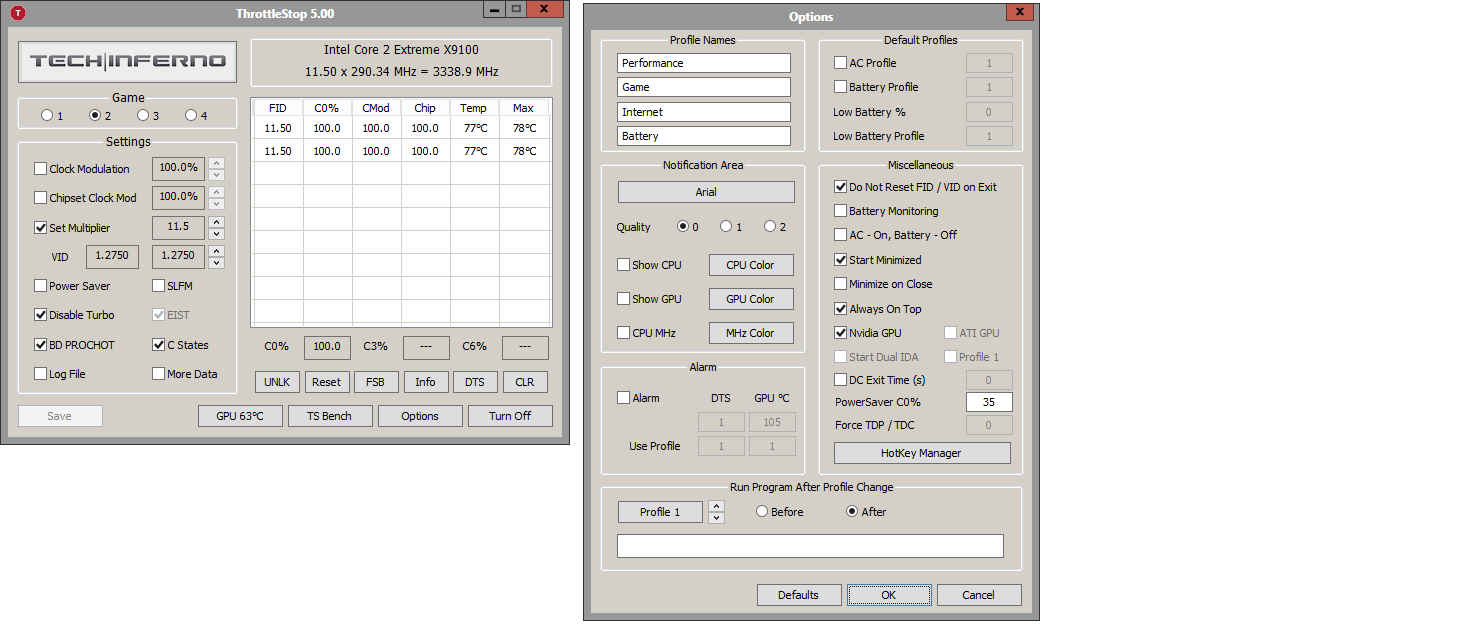Image resolution: width=1469 pixels, height=626 pixels.
Task: Click the GPU 63°C button
Action: pos(241,416)
